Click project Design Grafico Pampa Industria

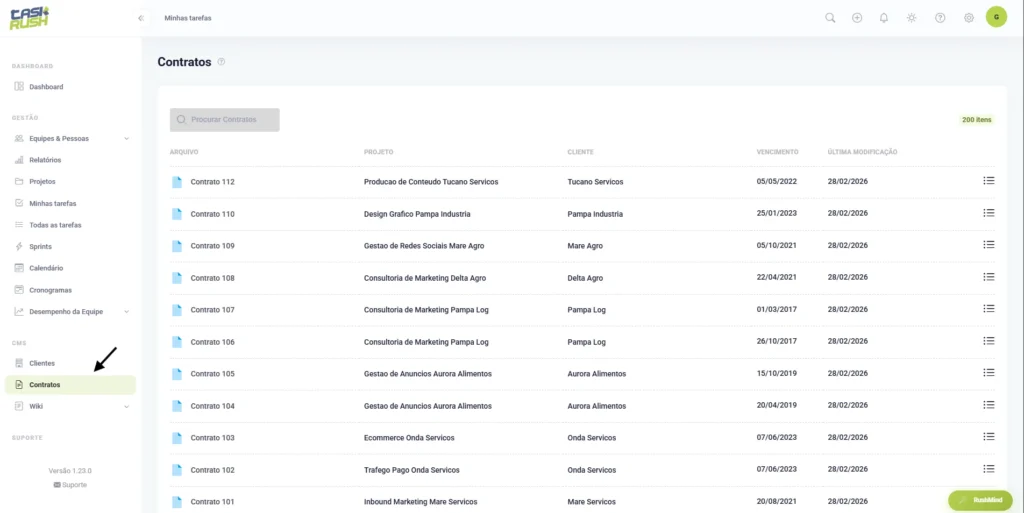pyautogui.click(x=417, y=214)
